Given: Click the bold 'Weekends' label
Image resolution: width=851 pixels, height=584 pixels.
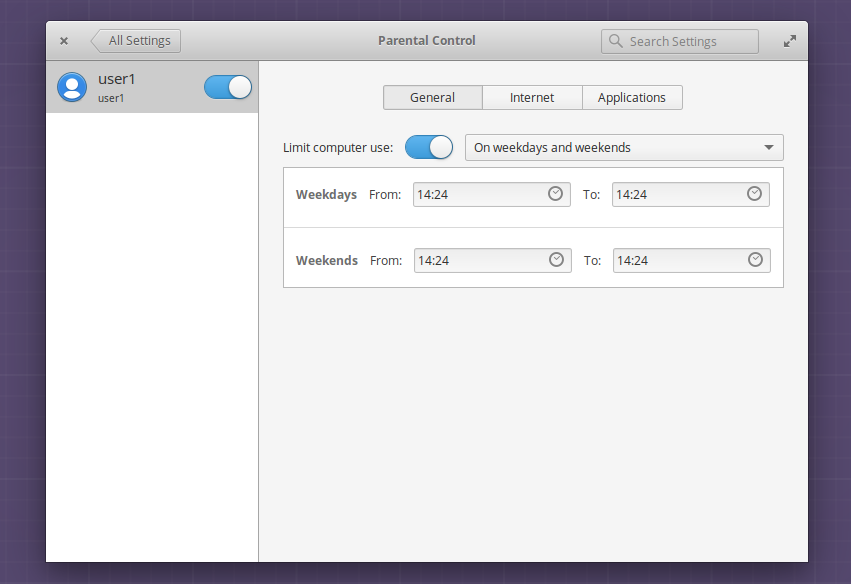Looking at the screenshot, I should (327, 261).
